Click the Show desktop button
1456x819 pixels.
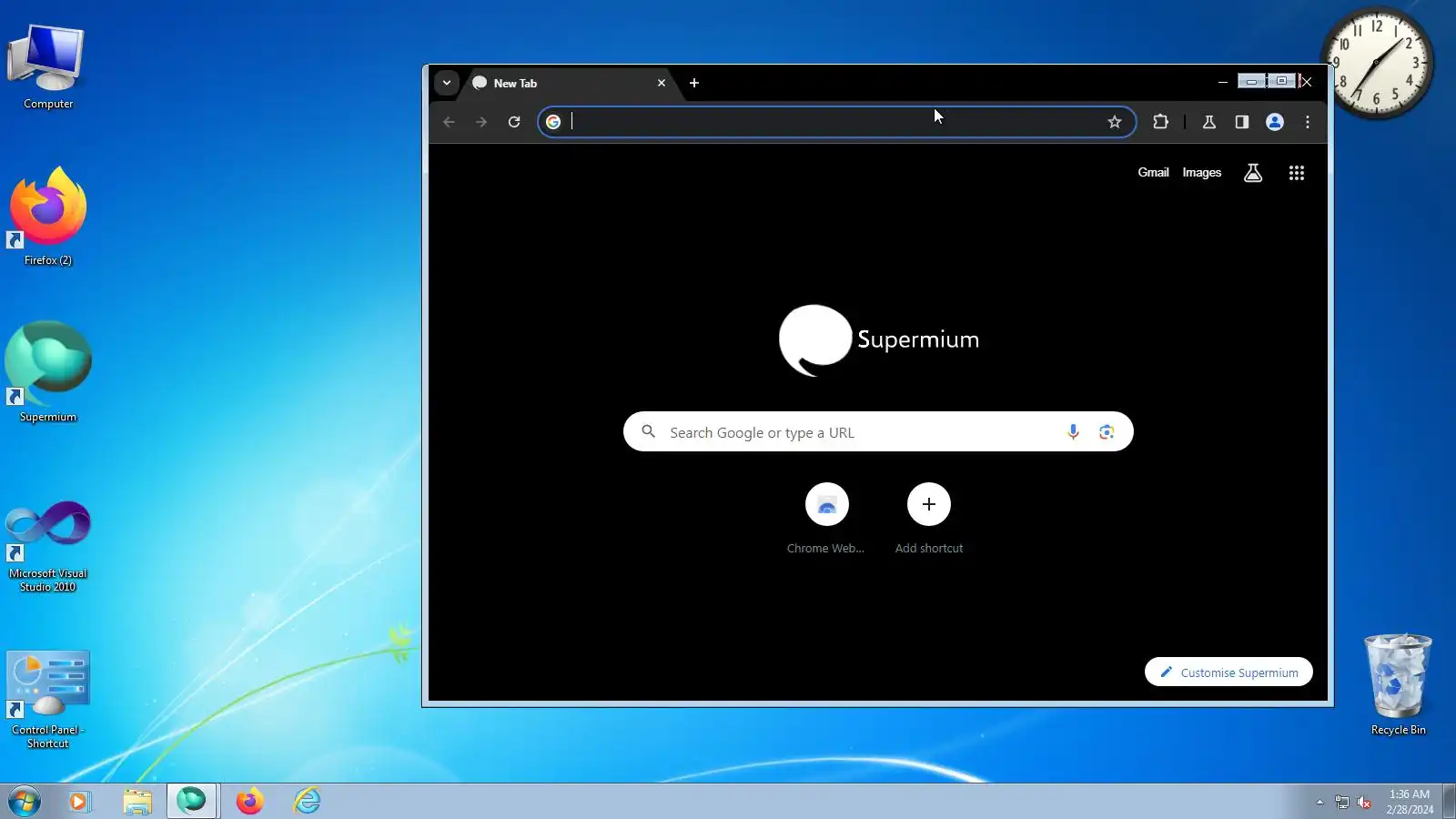(1449, 802)
